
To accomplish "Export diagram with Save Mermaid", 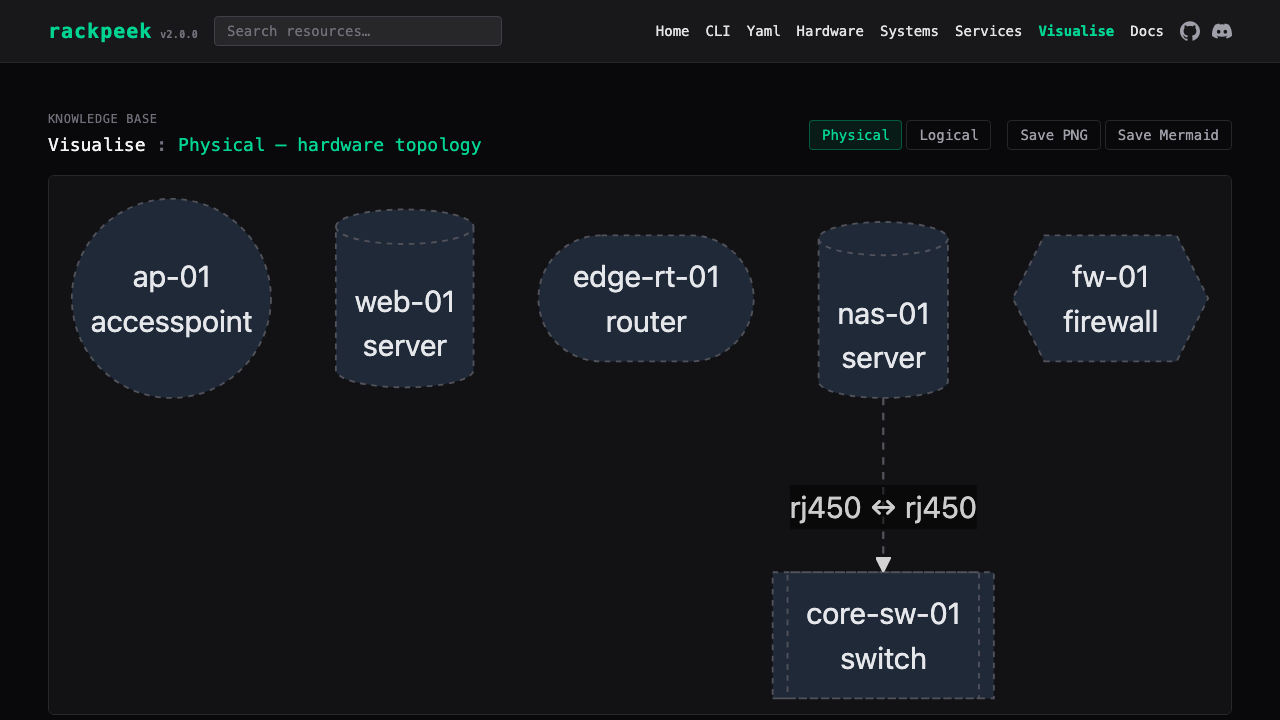I will 1168,135.
